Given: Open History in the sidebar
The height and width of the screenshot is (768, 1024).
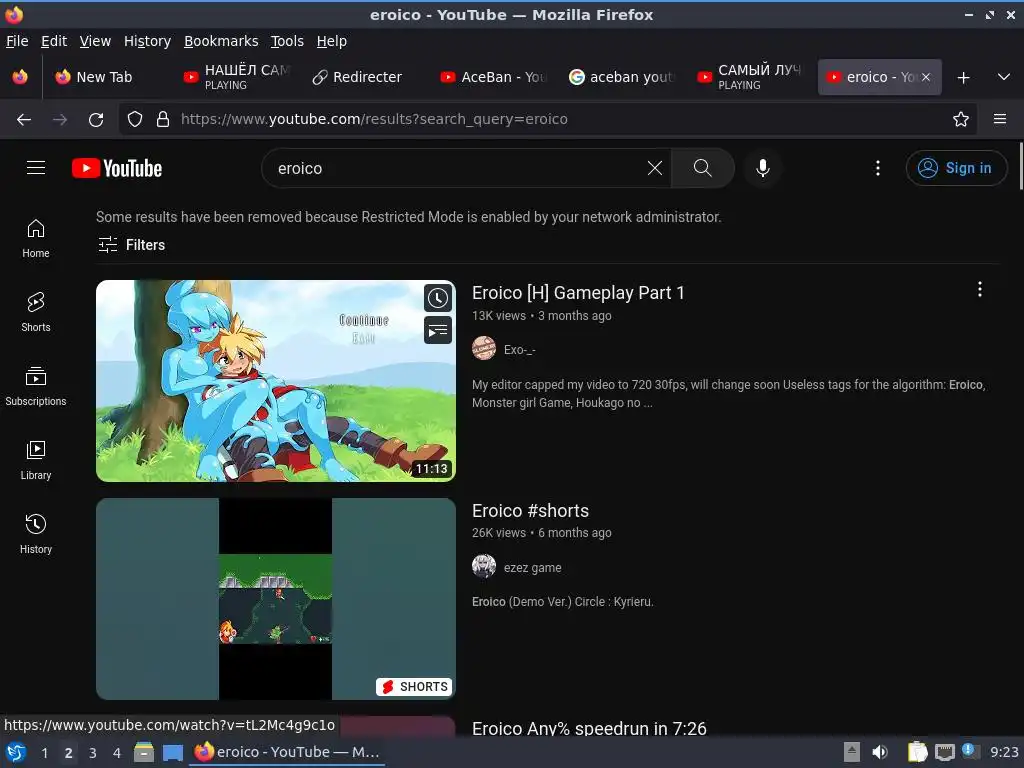Looking at the screenshot, I should pos(36,534).
